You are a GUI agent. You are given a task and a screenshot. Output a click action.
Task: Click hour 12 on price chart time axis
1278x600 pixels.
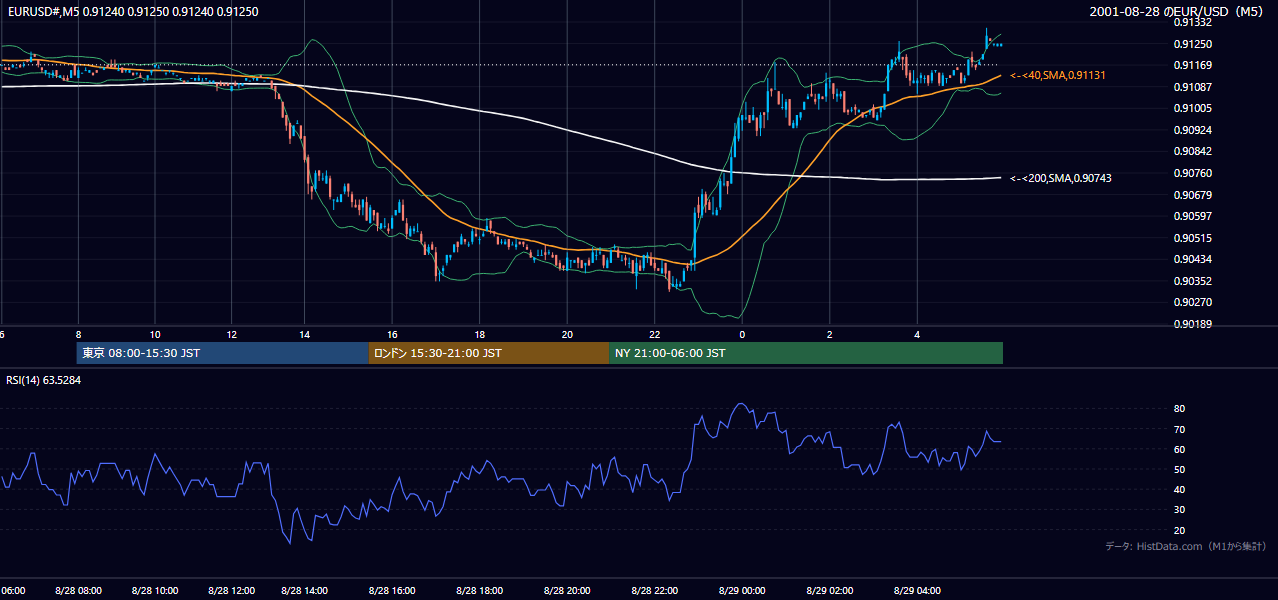tap(232, 335)
